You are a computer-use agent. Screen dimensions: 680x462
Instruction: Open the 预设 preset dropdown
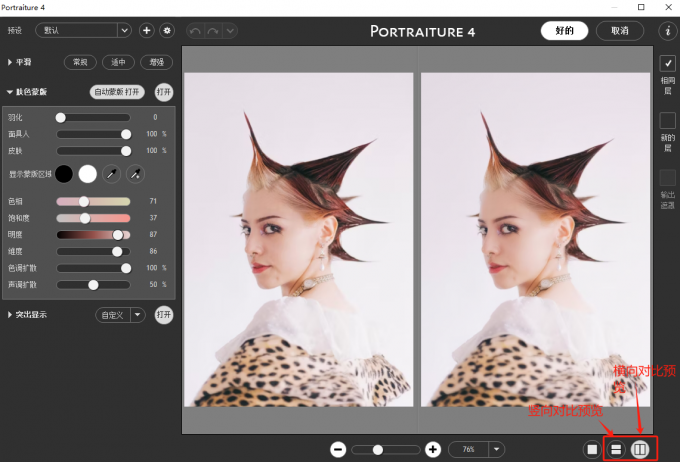coord(83,30)
